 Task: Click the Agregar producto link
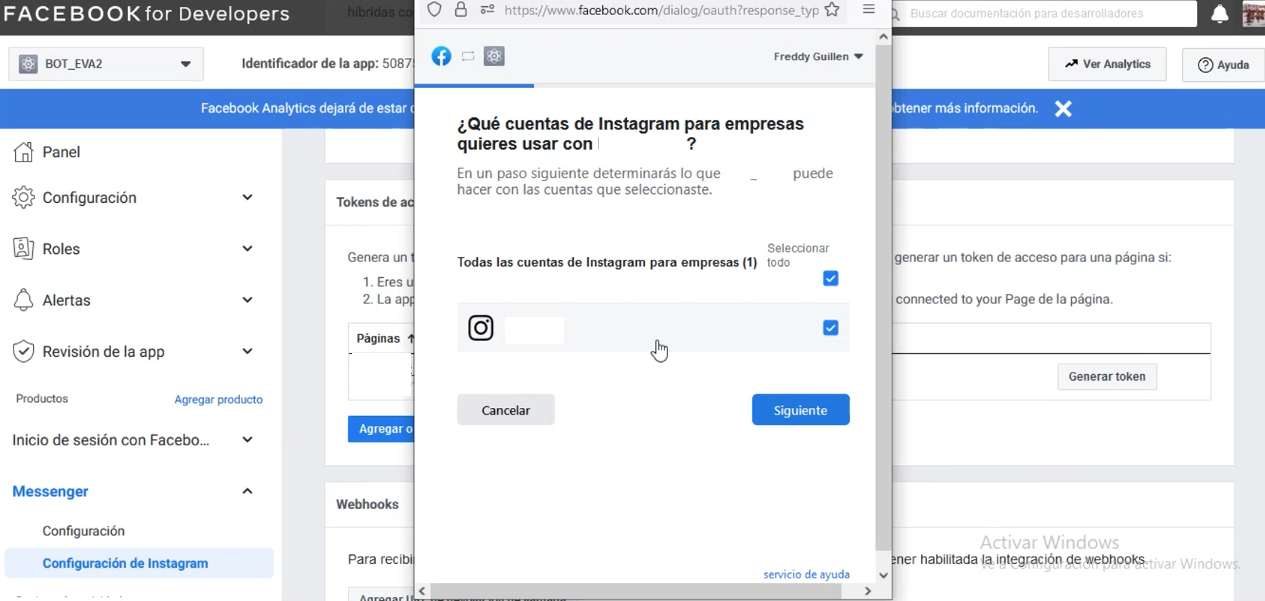click(x=218, y=399)
